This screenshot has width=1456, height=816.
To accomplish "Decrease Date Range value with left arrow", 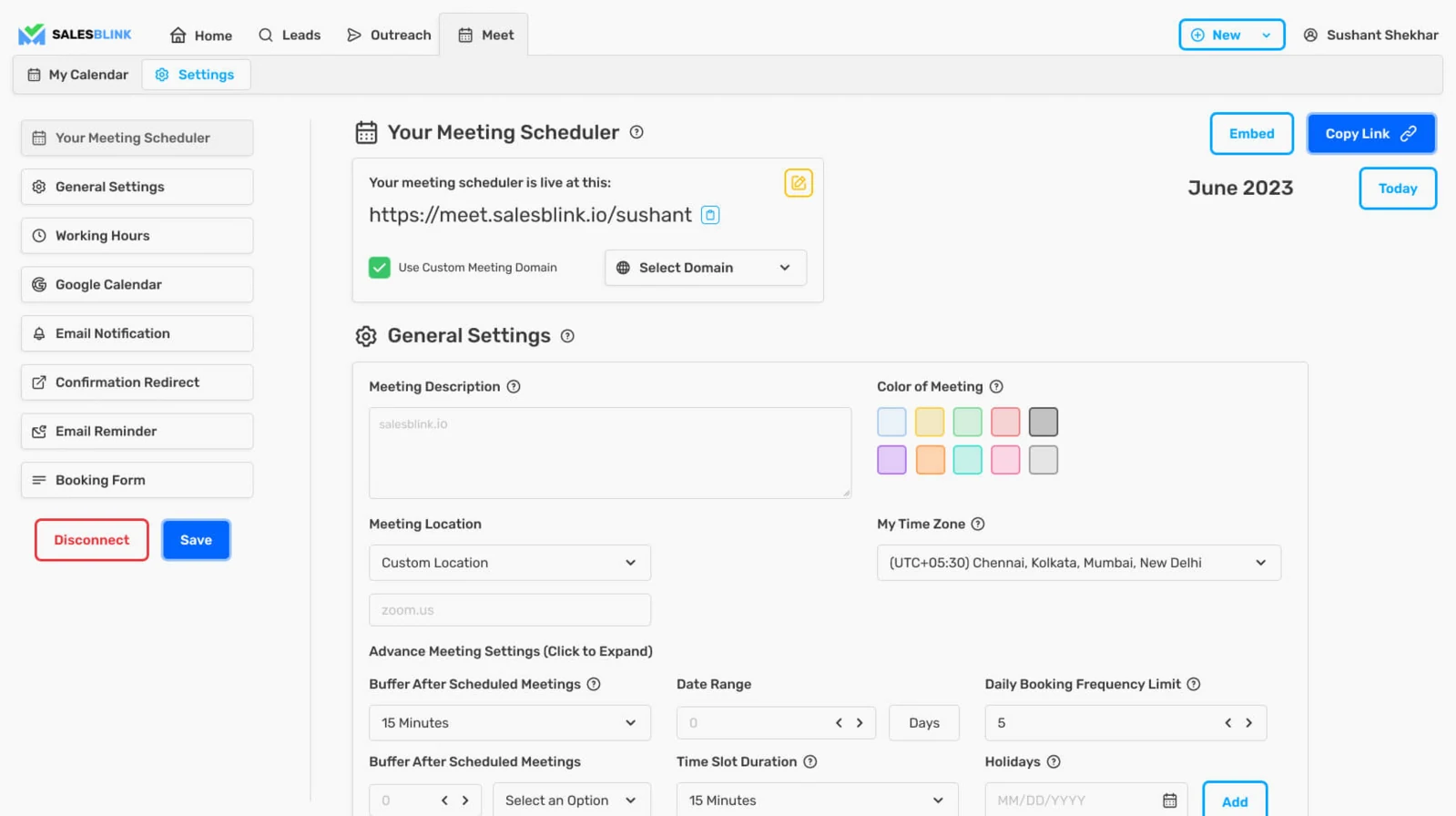I will coord(839,723).
